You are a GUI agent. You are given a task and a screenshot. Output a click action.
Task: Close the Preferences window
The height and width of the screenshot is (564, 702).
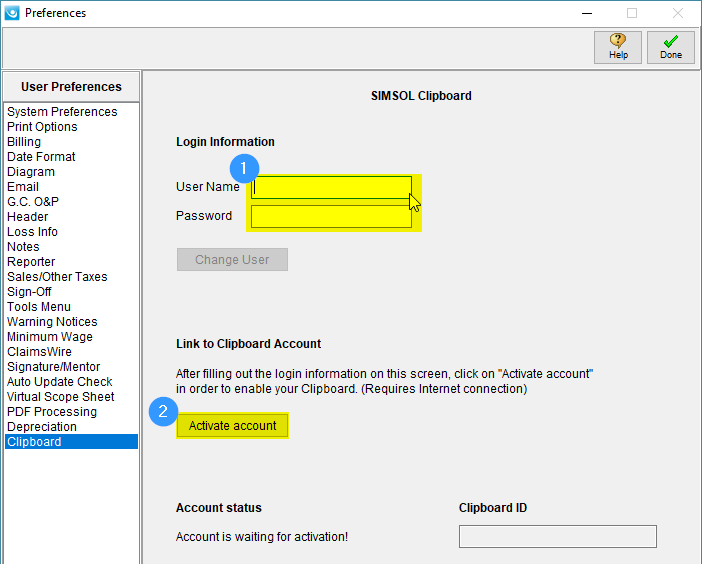678,13
